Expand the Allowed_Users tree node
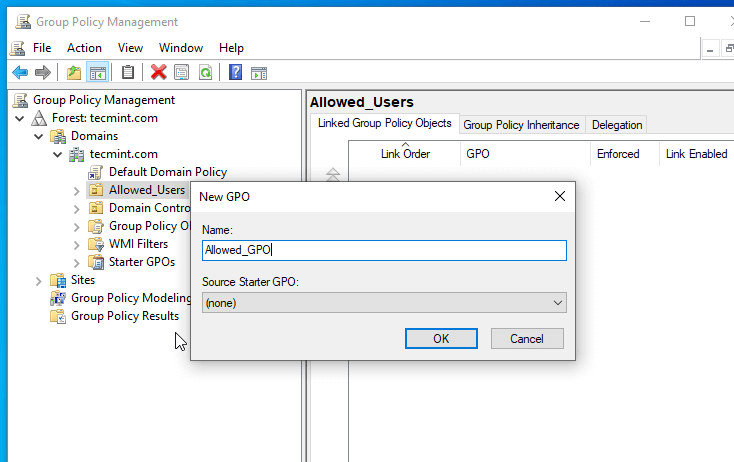Image resolution: width=734 pixels, height=462 pixels. [77, 191]
